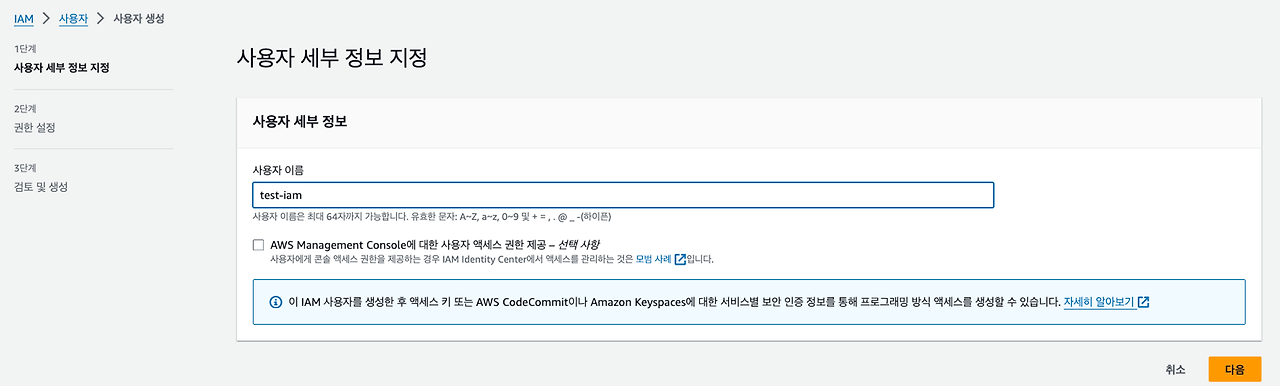This screenshot has height=386, width=1280.
Task: Click the 사용자 이름 input field
Action: [623, 195]
